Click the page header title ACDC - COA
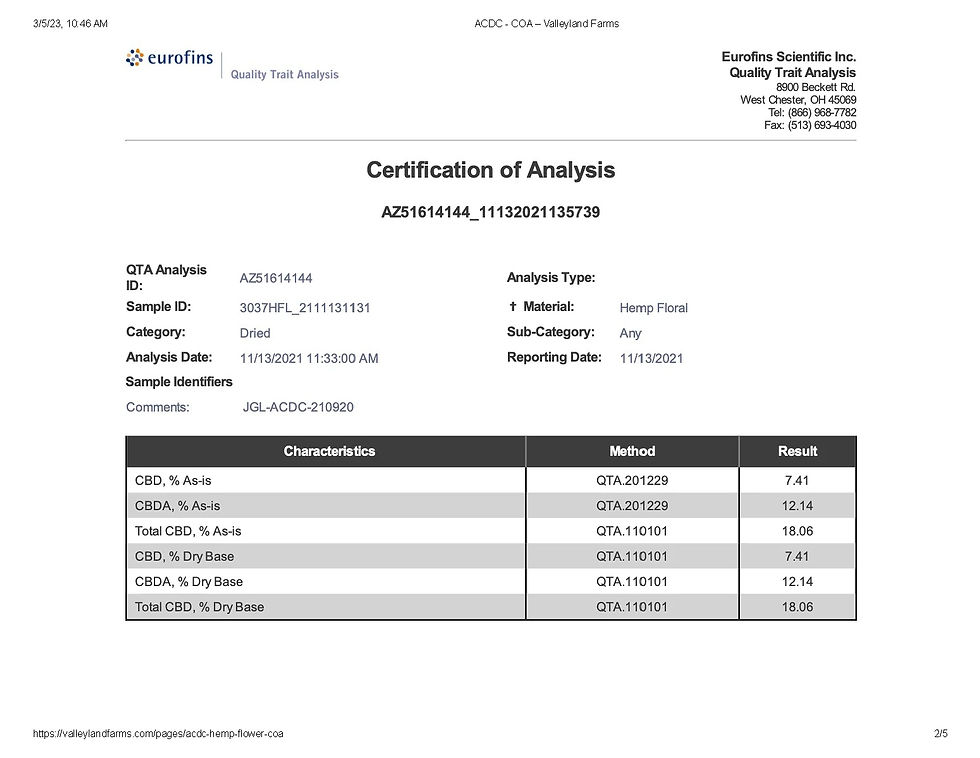The height and width of the screenshot is (758, 980). (x=546, y=24)
